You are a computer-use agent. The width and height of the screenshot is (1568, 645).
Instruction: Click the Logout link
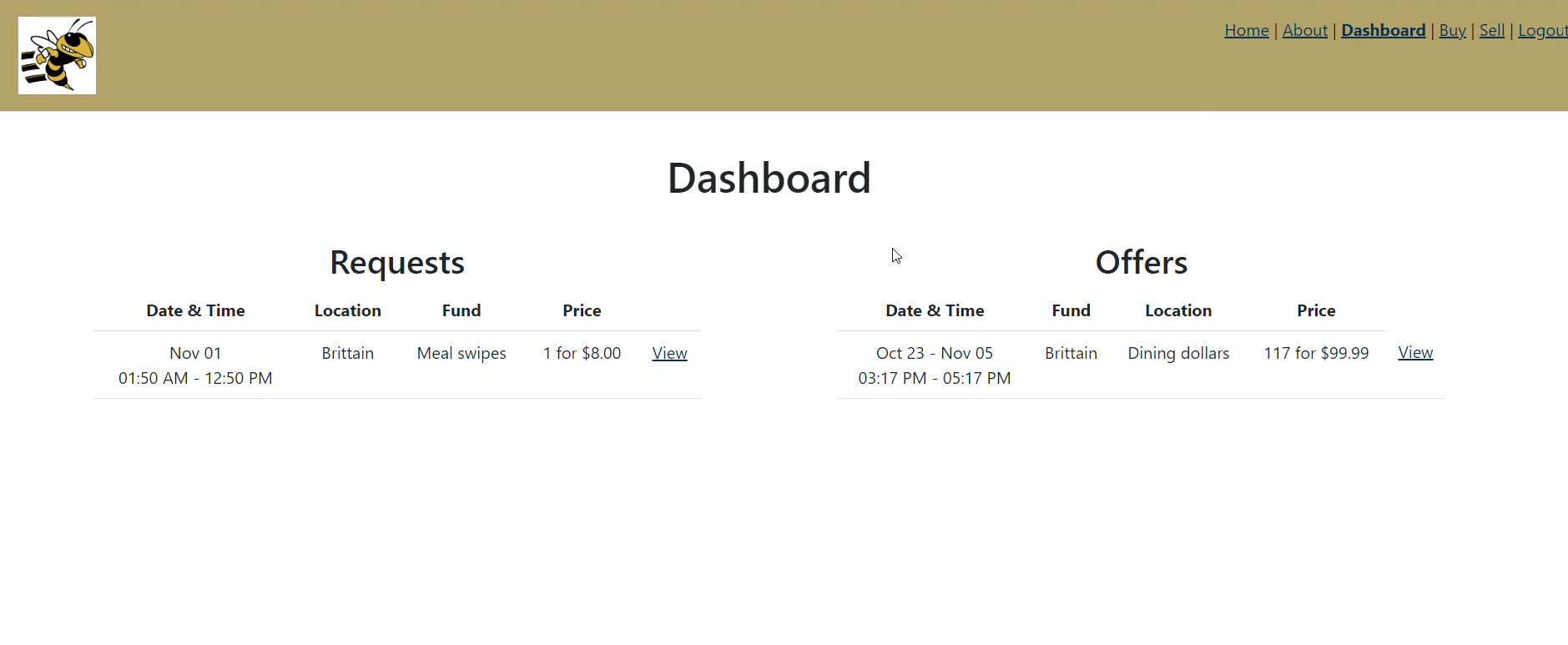(x=1542, y=31)
